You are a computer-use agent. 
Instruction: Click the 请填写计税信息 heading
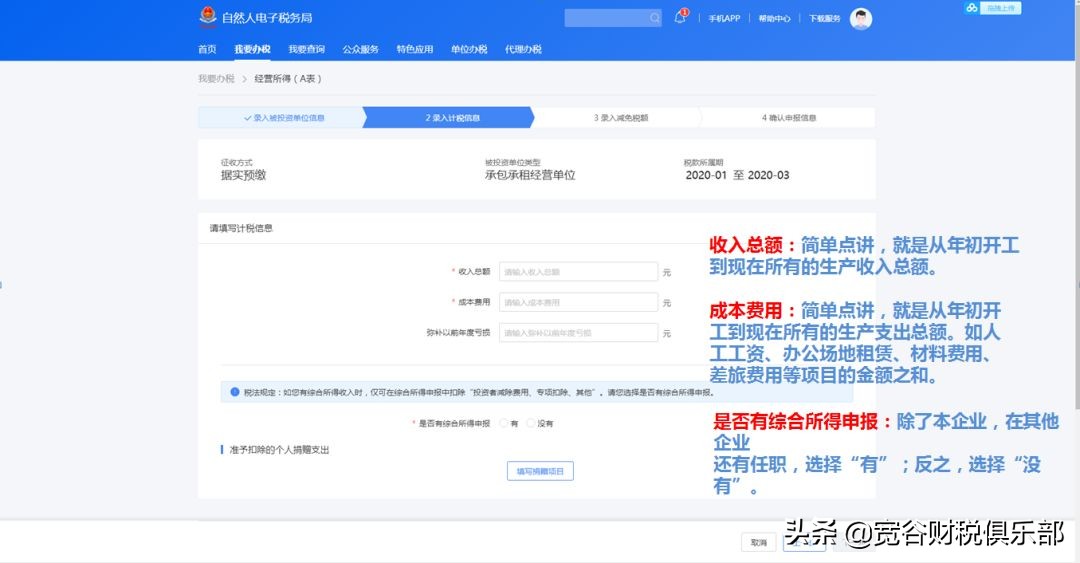pos(241,228)
